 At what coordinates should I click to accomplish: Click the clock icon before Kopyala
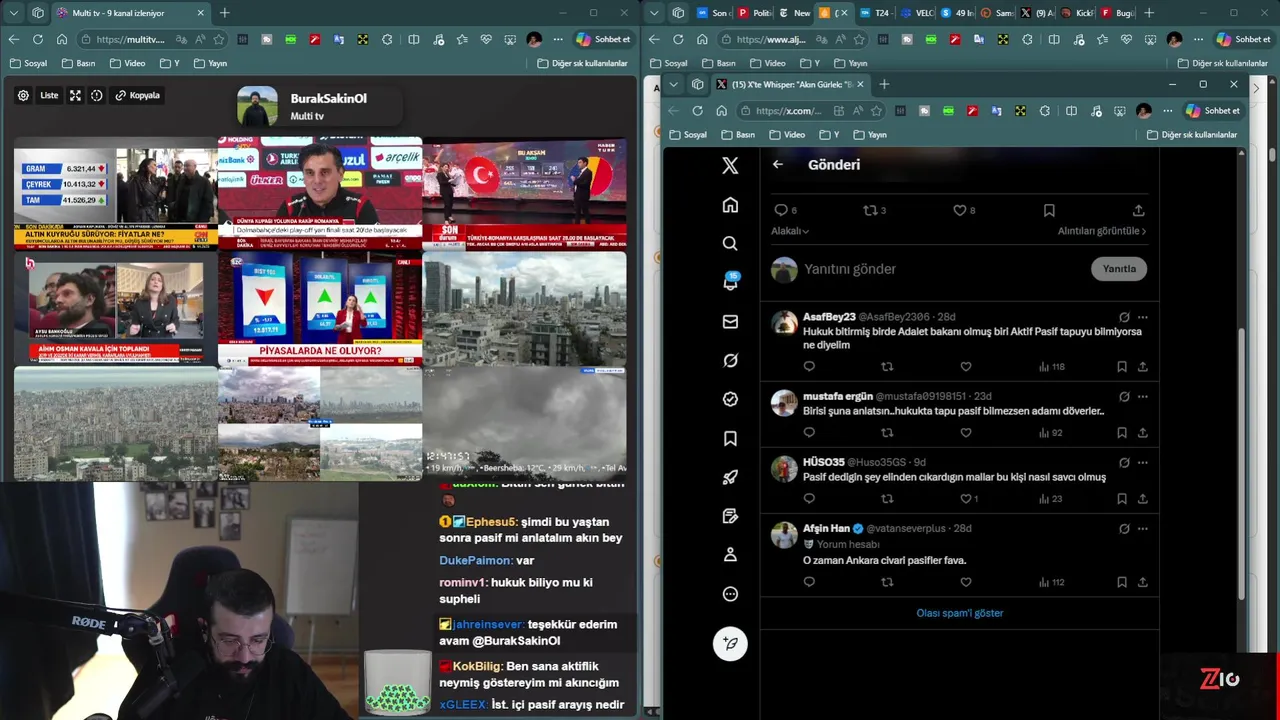(97, 95)
